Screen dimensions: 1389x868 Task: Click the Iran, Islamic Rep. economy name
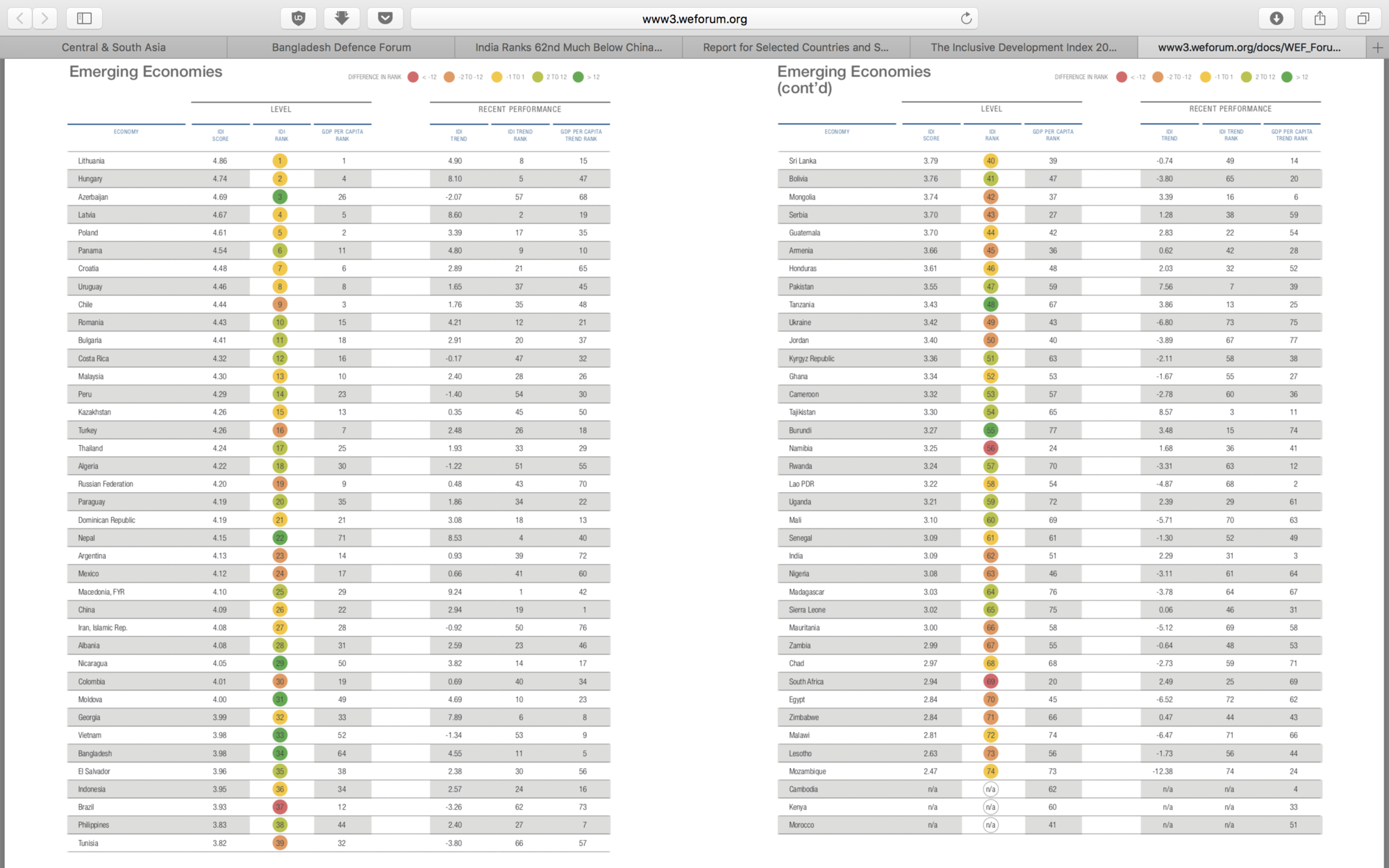pos(103,628)
